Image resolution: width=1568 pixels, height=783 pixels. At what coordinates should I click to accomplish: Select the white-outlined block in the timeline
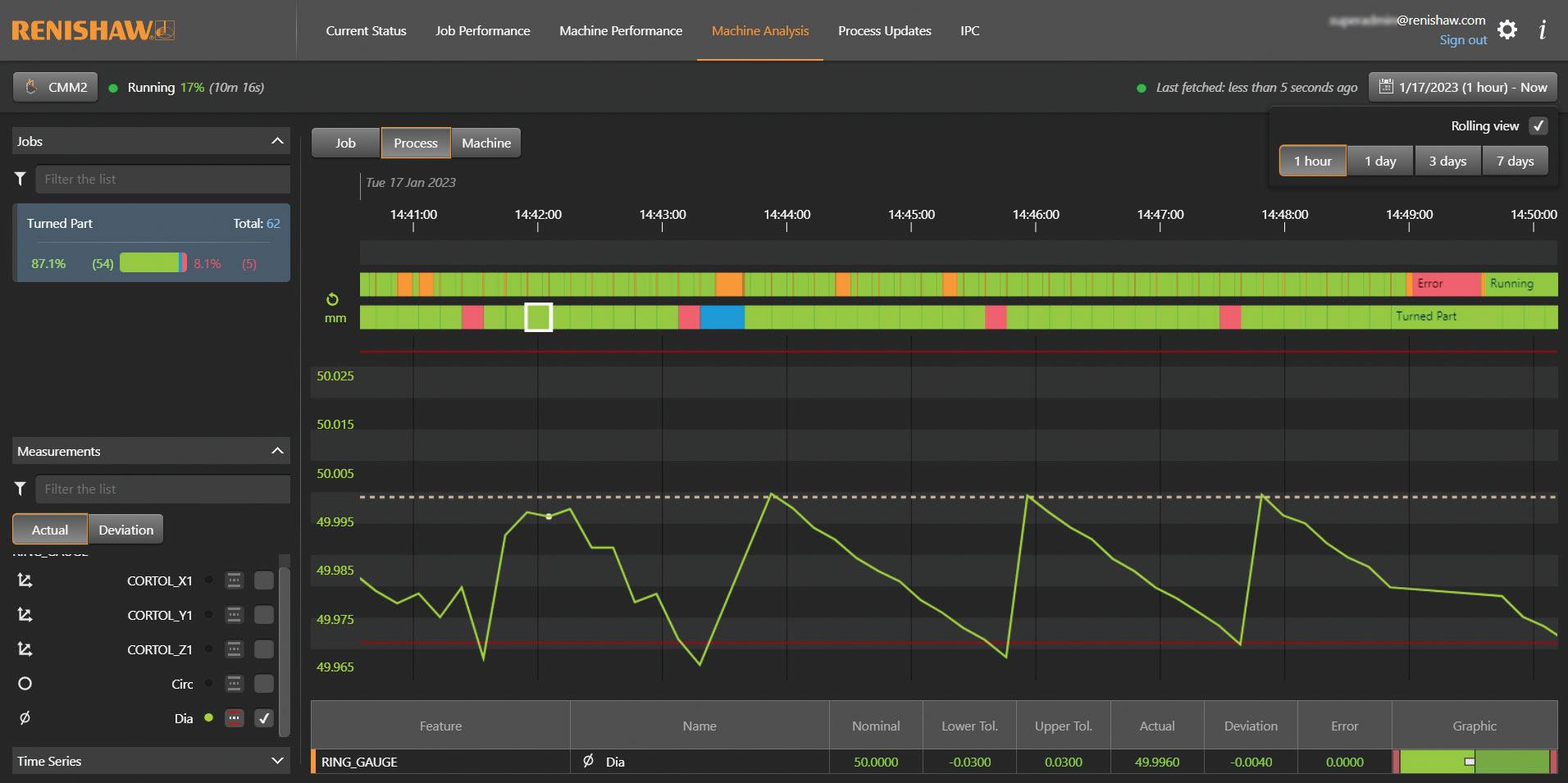539,317
